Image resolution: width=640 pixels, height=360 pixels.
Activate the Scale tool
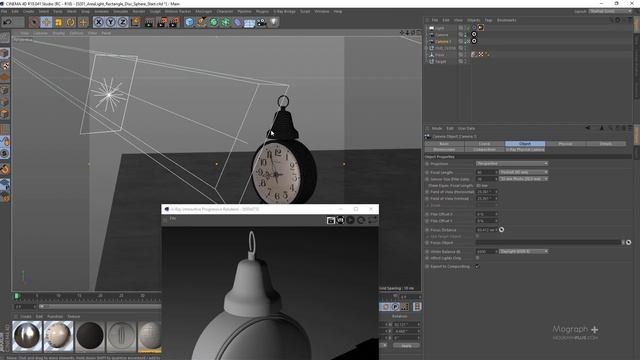(x=58, y=22)
